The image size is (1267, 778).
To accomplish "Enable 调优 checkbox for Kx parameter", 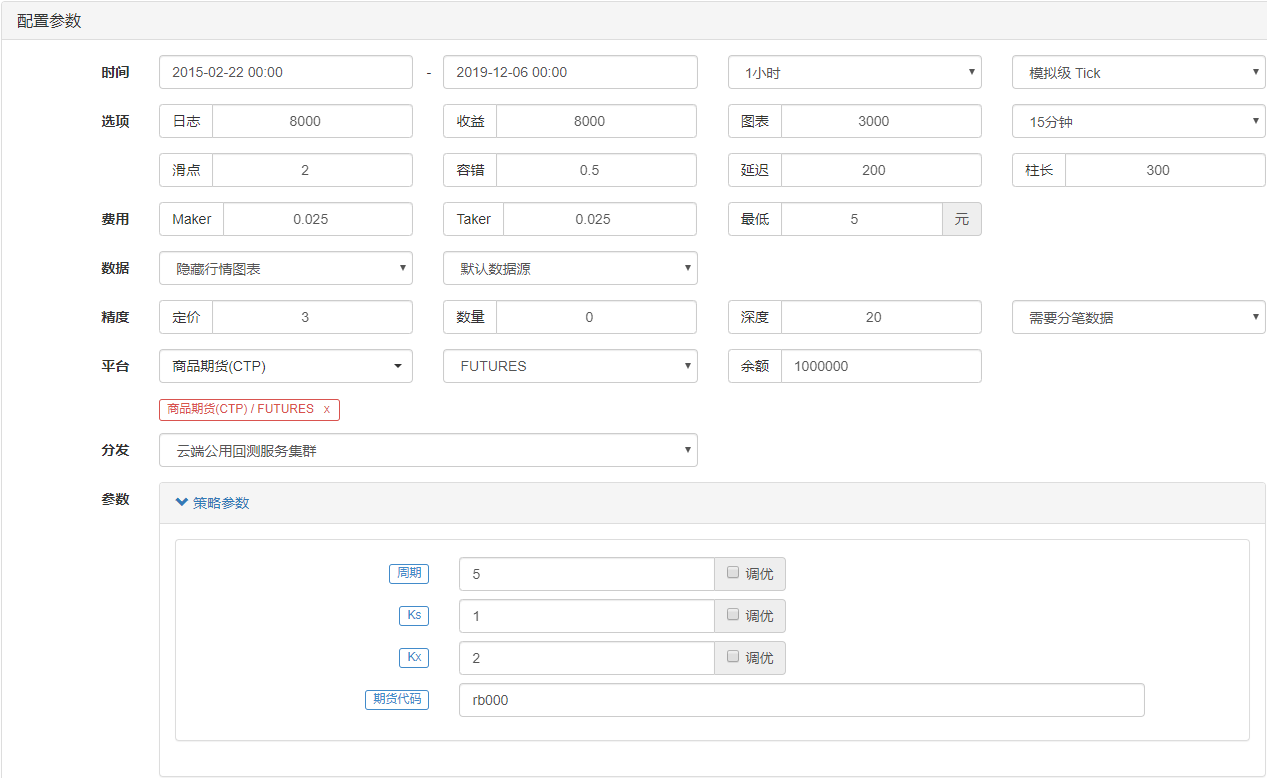I will point(733,657).
